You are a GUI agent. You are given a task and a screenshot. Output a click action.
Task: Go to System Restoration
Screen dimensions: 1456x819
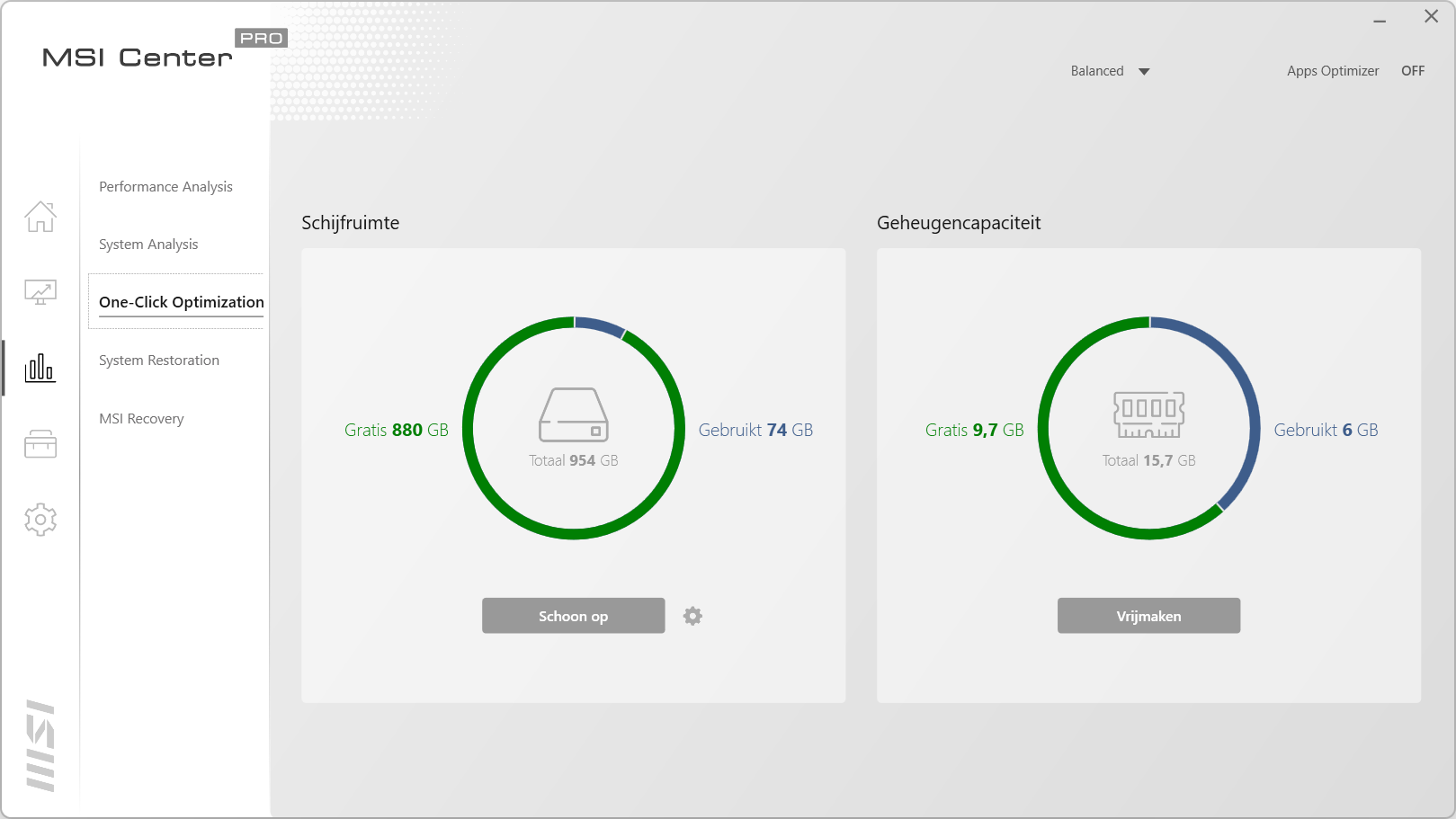tap(159, 361)
